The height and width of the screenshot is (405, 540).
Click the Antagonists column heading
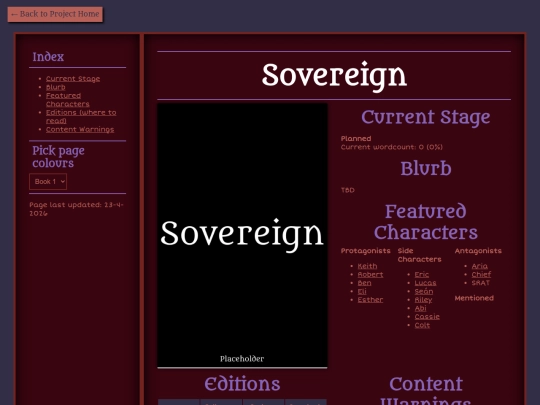point(478,251)
